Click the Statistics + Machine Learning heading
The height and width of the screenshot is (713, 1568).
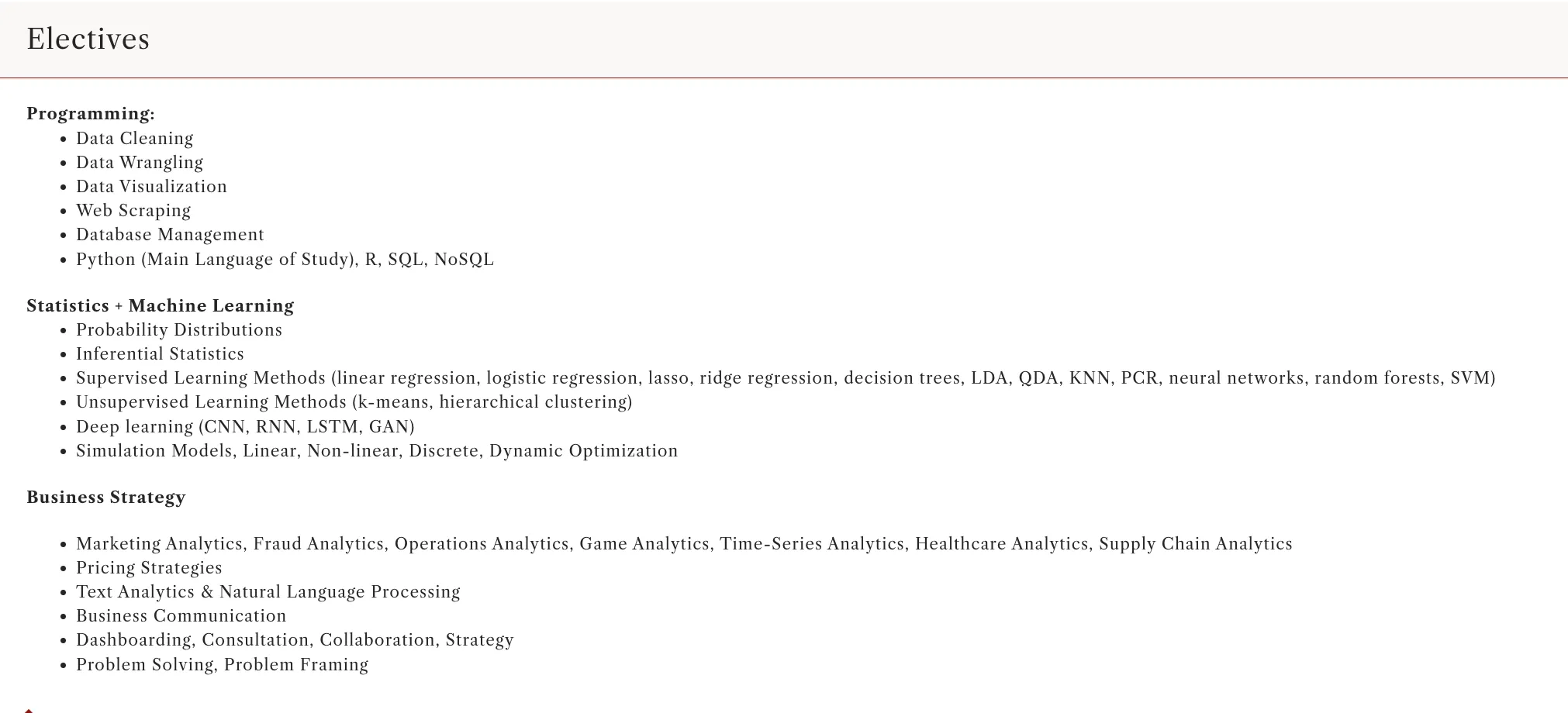click(x=161, y=306)
